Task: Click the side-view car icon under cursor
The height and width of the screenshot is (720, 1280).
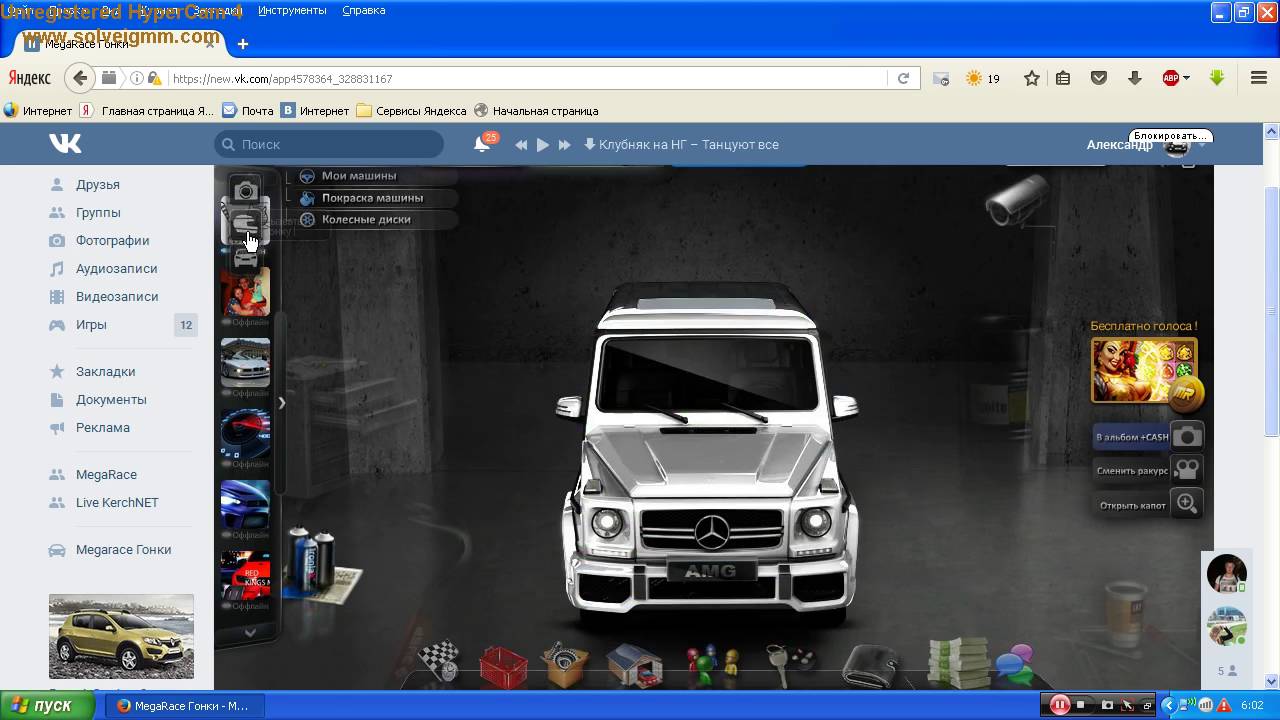Action: [x=245, y=225]
